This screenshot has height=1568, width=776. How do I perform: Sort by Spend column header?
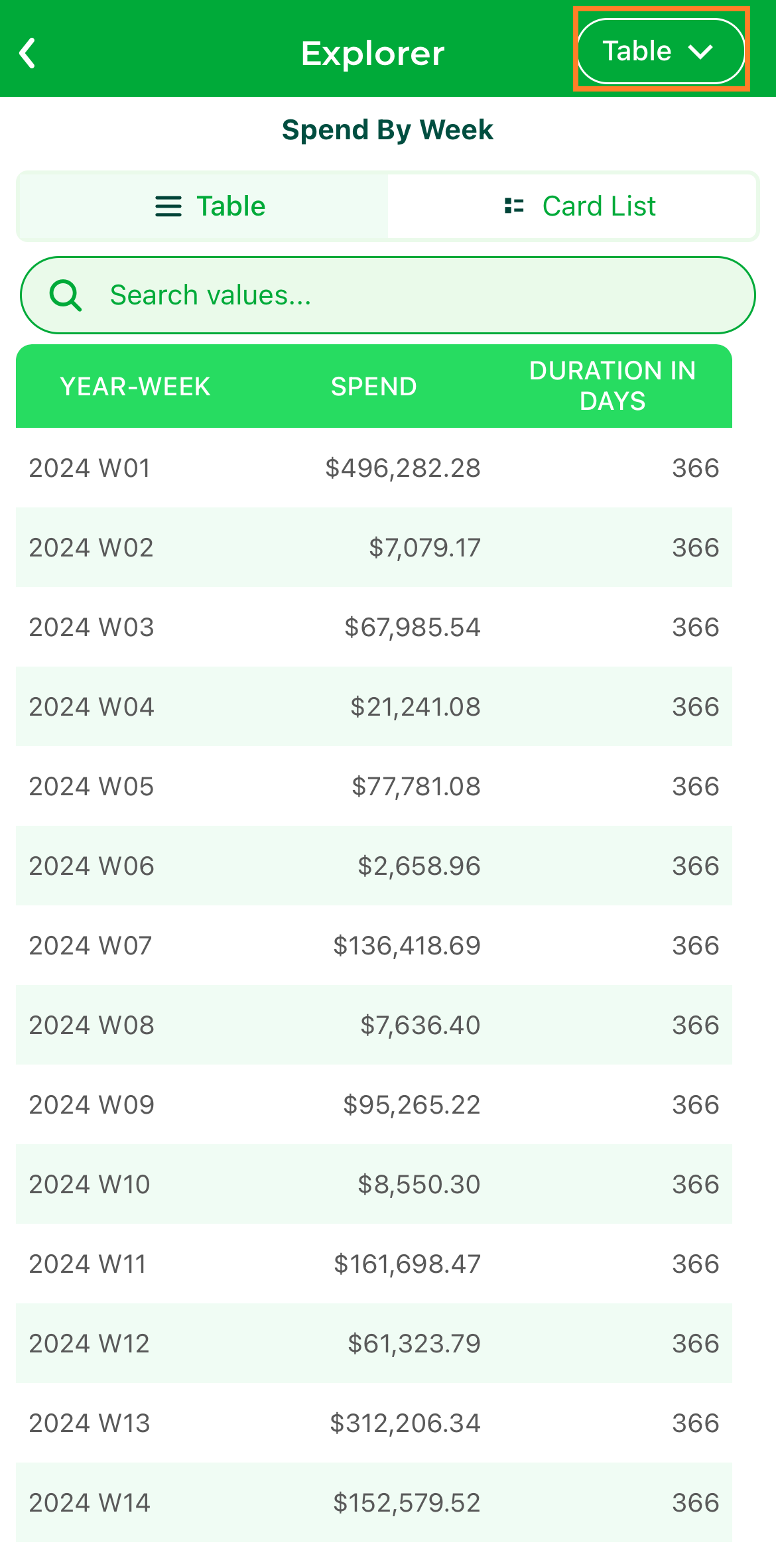(x=374, y=386)
